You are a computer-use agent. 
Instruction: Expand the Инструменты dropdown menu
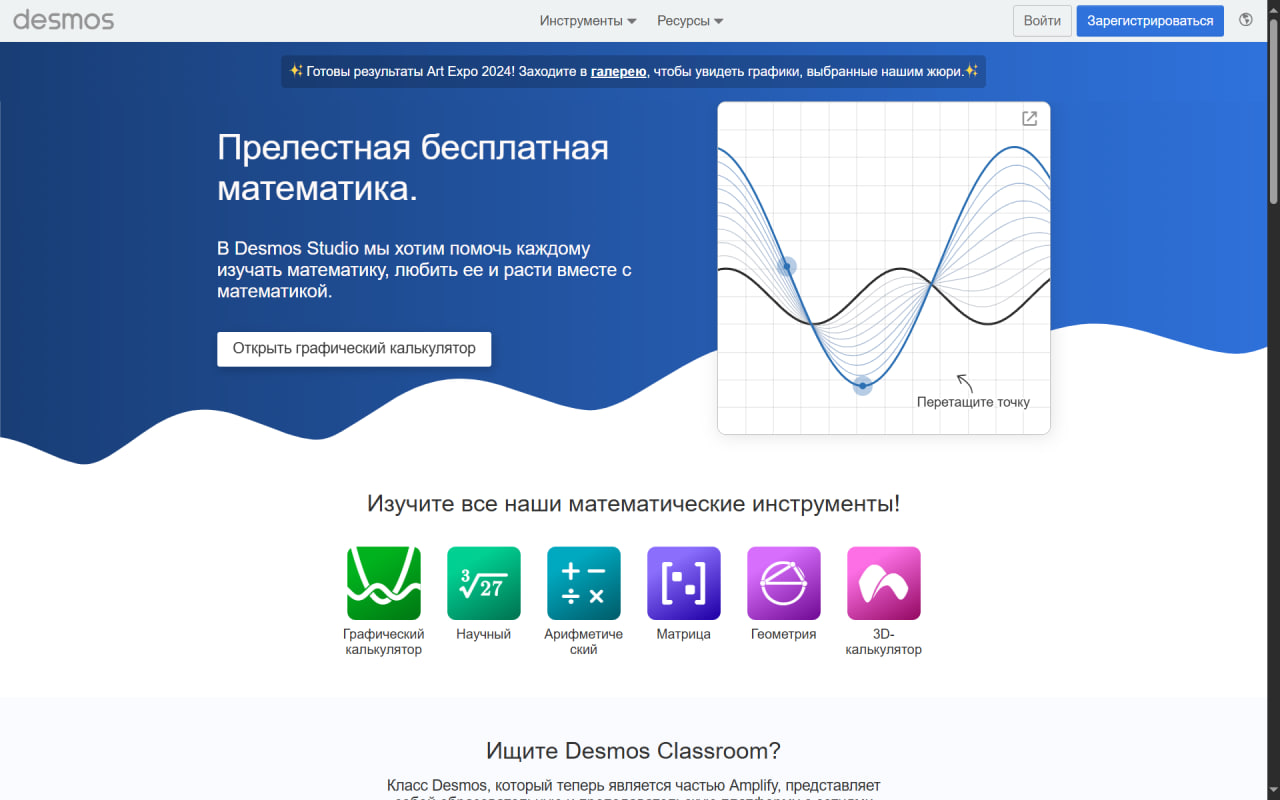coord(587,21)
